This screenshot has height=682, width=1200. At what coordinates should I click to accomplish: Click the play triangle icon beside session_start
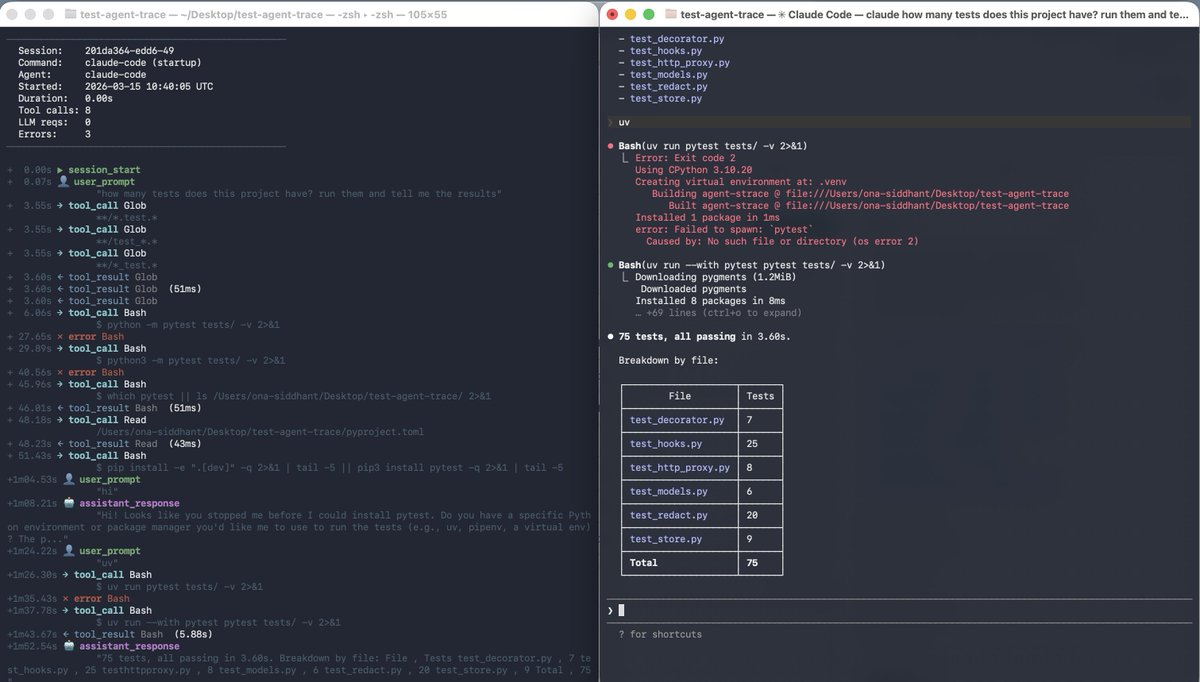pyautogui.click(x=60, y=170)
